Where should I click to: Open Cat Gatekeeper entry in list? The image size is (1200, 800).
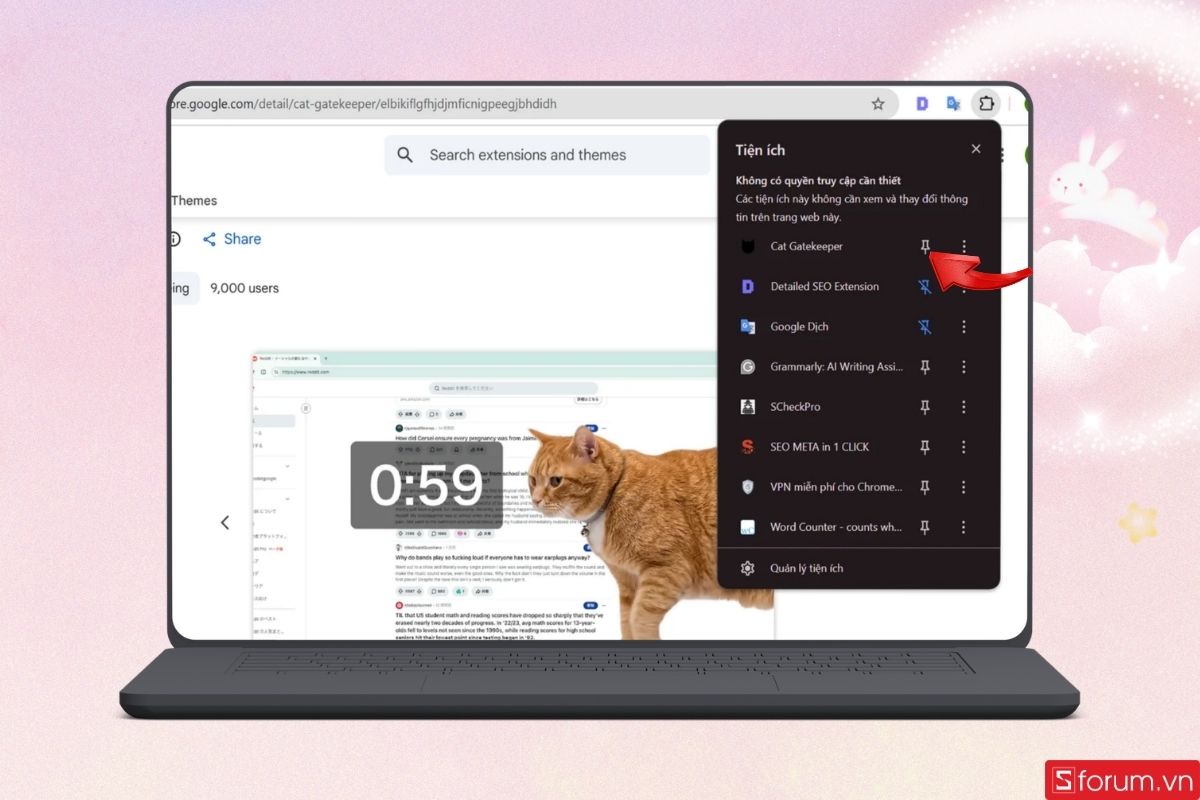tap(806, 246)
